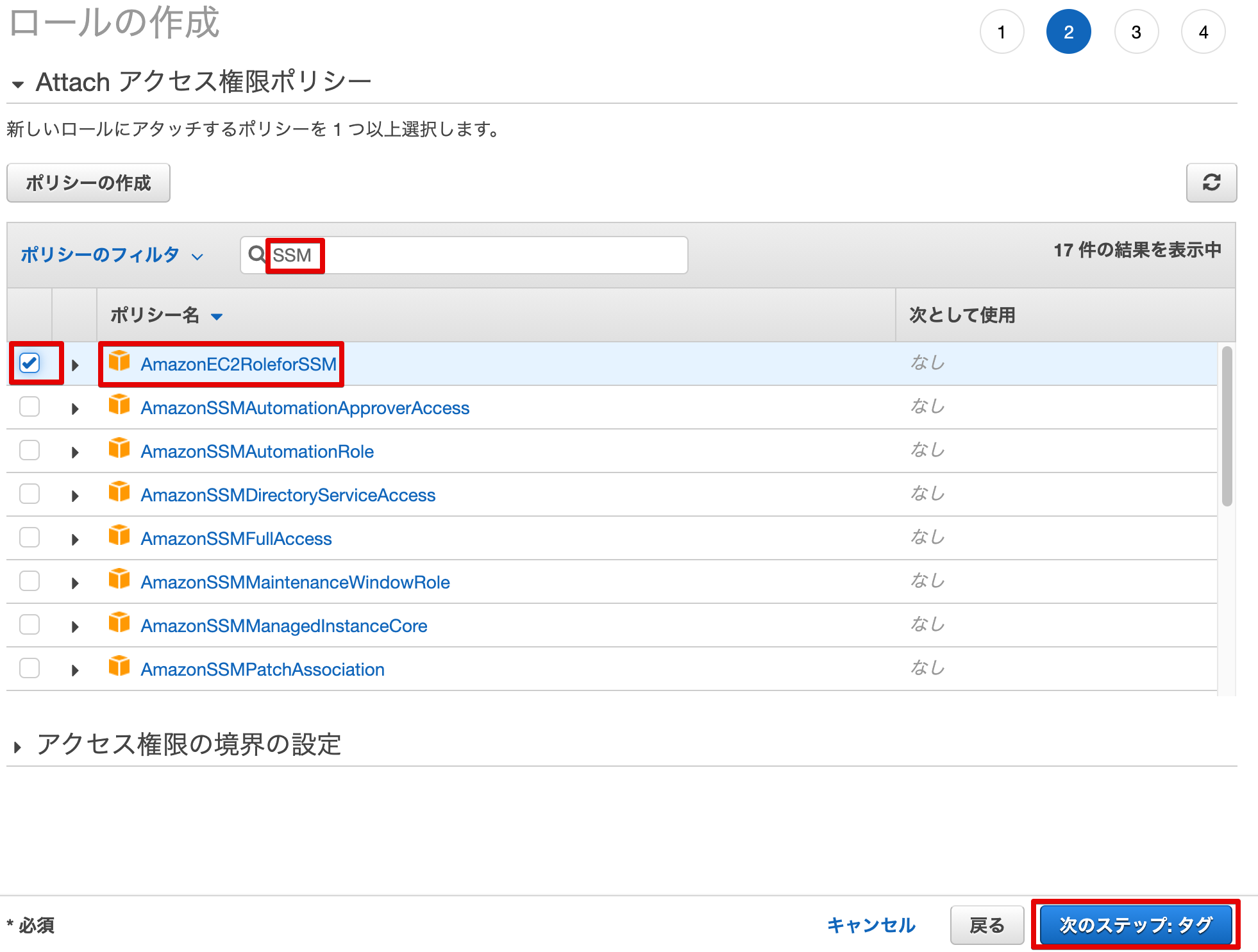Select the AmazonSSMDirectoryServiceAccess checkbox
This screenshot has height=952, width=1258.
click(29, 494)
